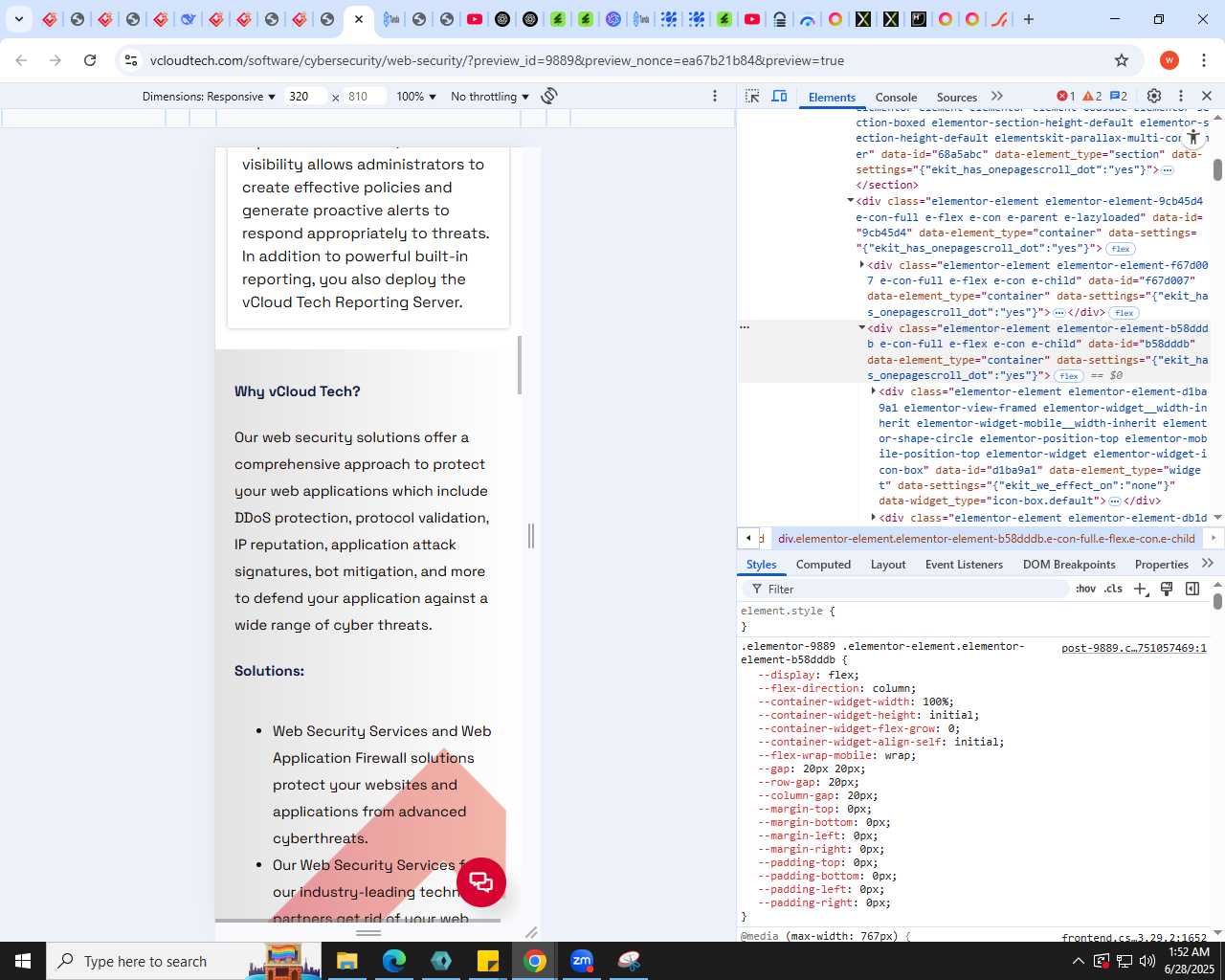The height and width of the screenshot is (980, 1225).
Task: Open the selected node's three-dot actions menu
Action: 745,327
